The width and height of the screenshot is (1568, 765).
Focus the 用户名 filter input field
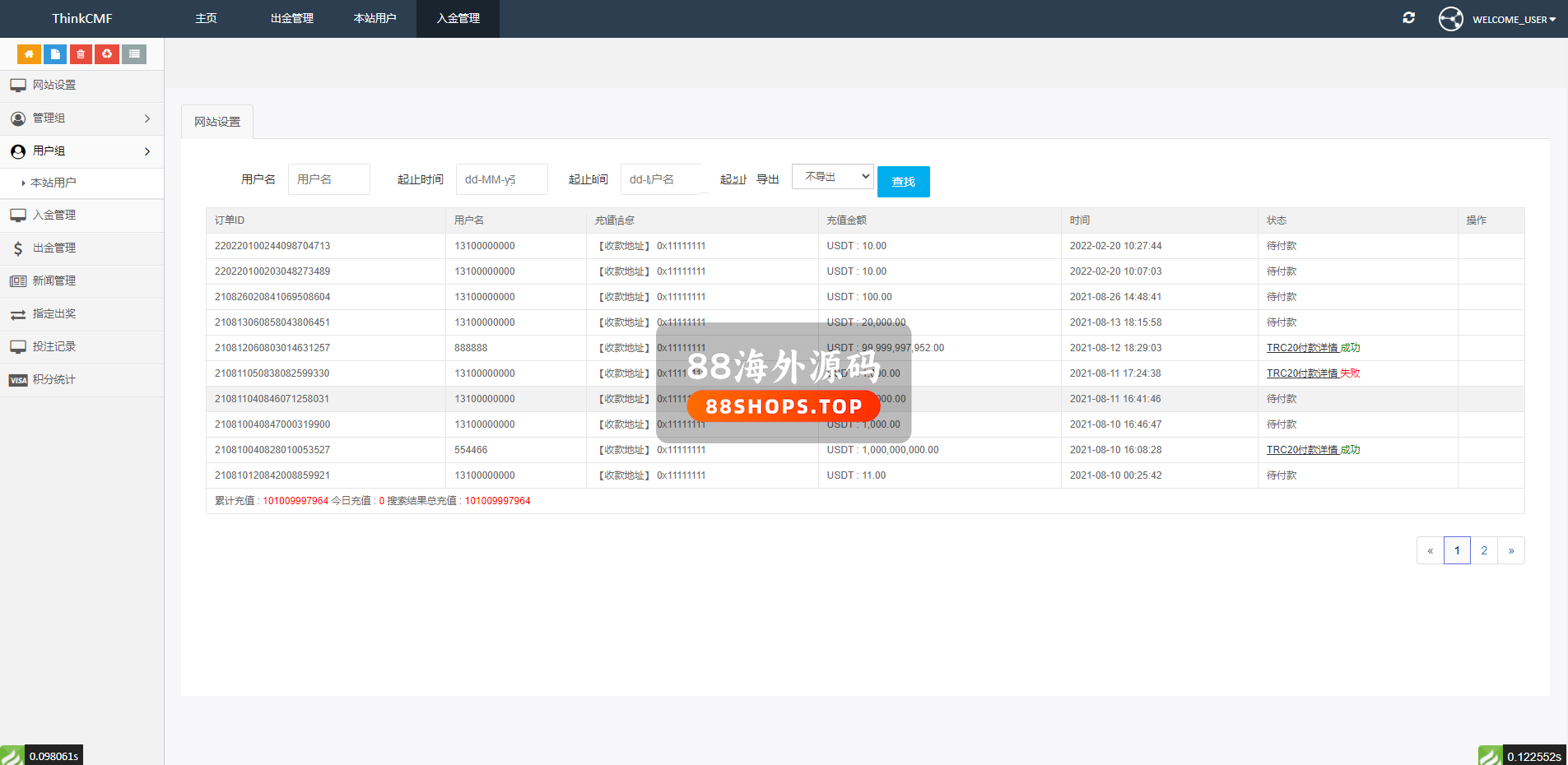click(328, 179)
